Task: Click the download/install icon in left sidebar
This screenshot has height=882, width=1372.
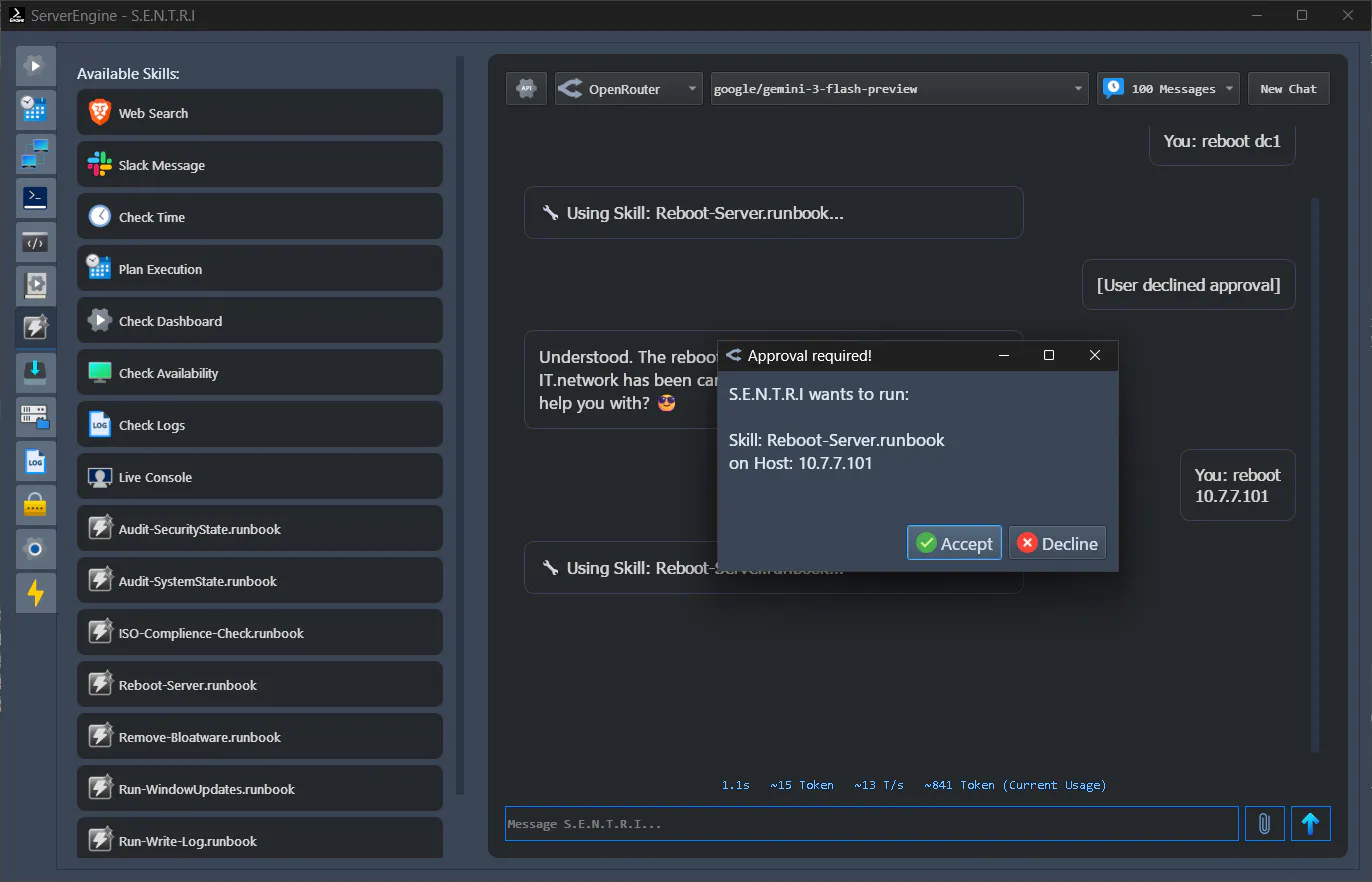Action: click(x=35, y=373)
